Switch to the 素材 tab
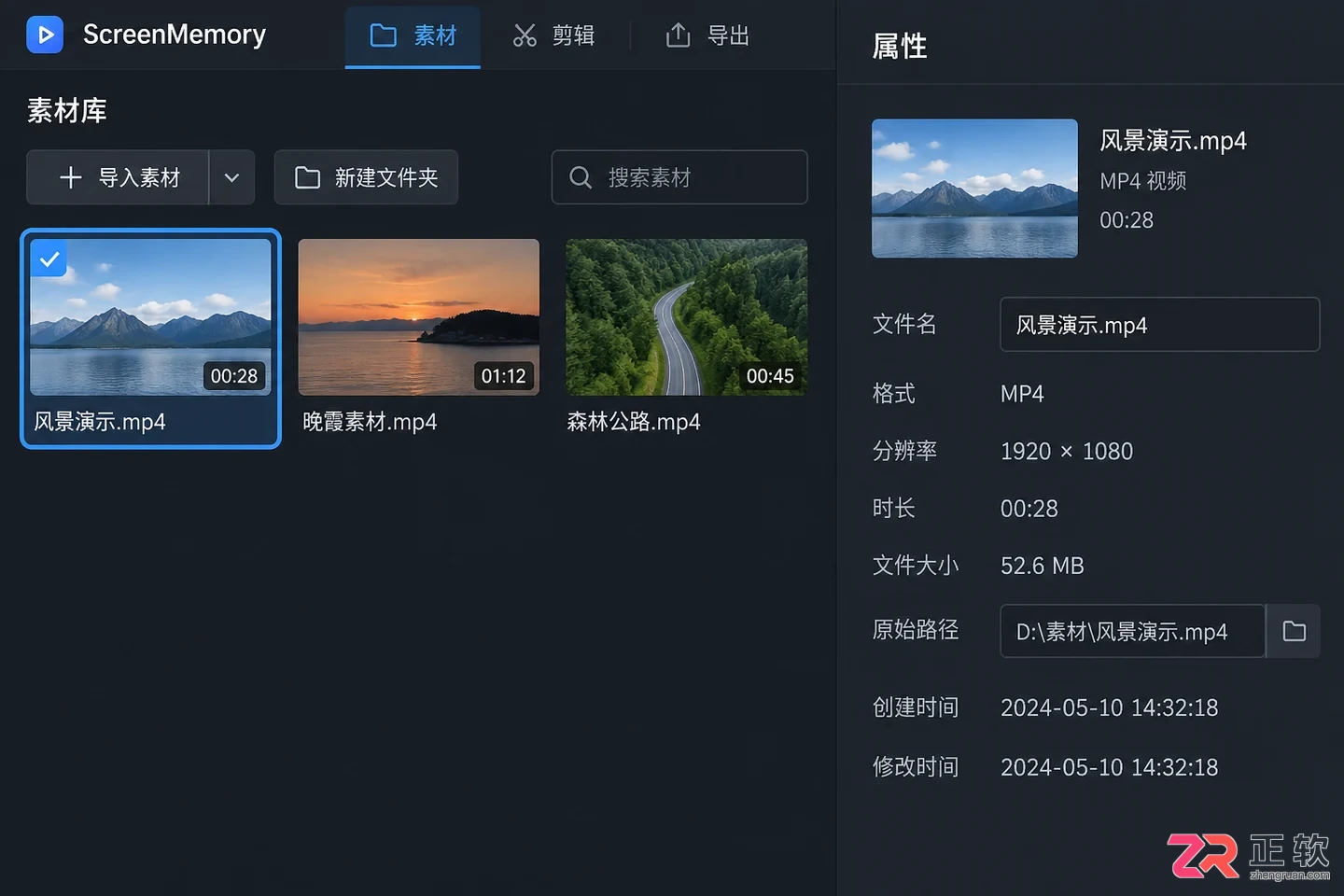The height and width of the screenshot is (896, 1344). (x=413, y=35)
